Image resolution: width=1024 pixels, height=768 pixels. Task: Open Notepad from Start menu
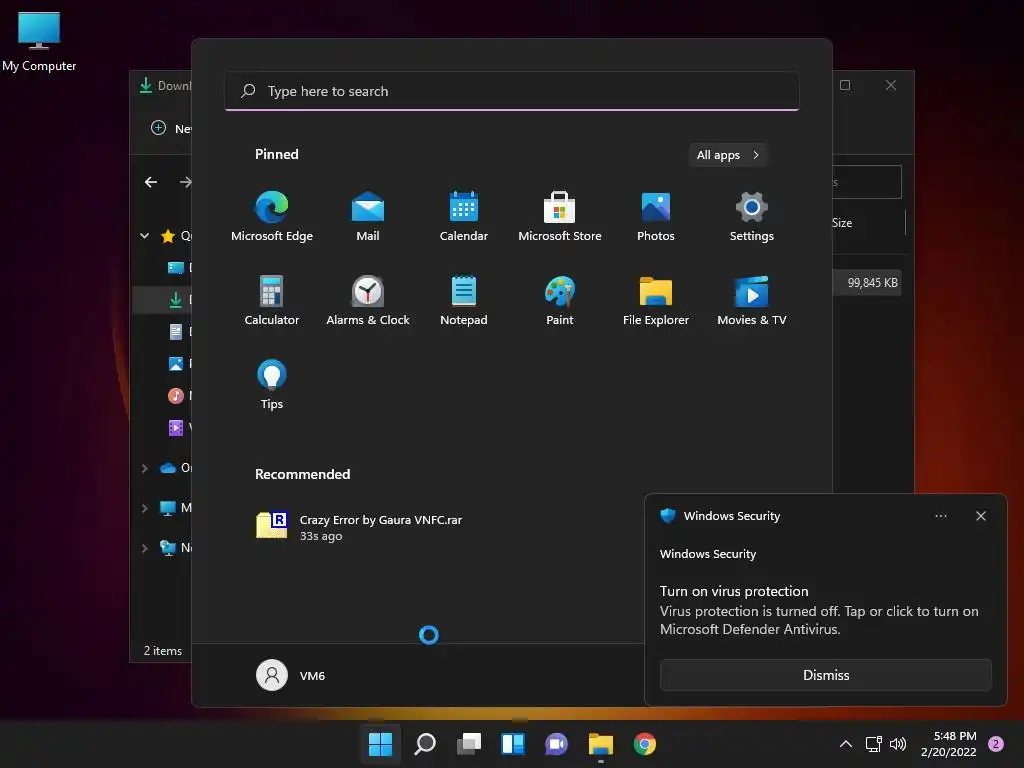point(464,300)
